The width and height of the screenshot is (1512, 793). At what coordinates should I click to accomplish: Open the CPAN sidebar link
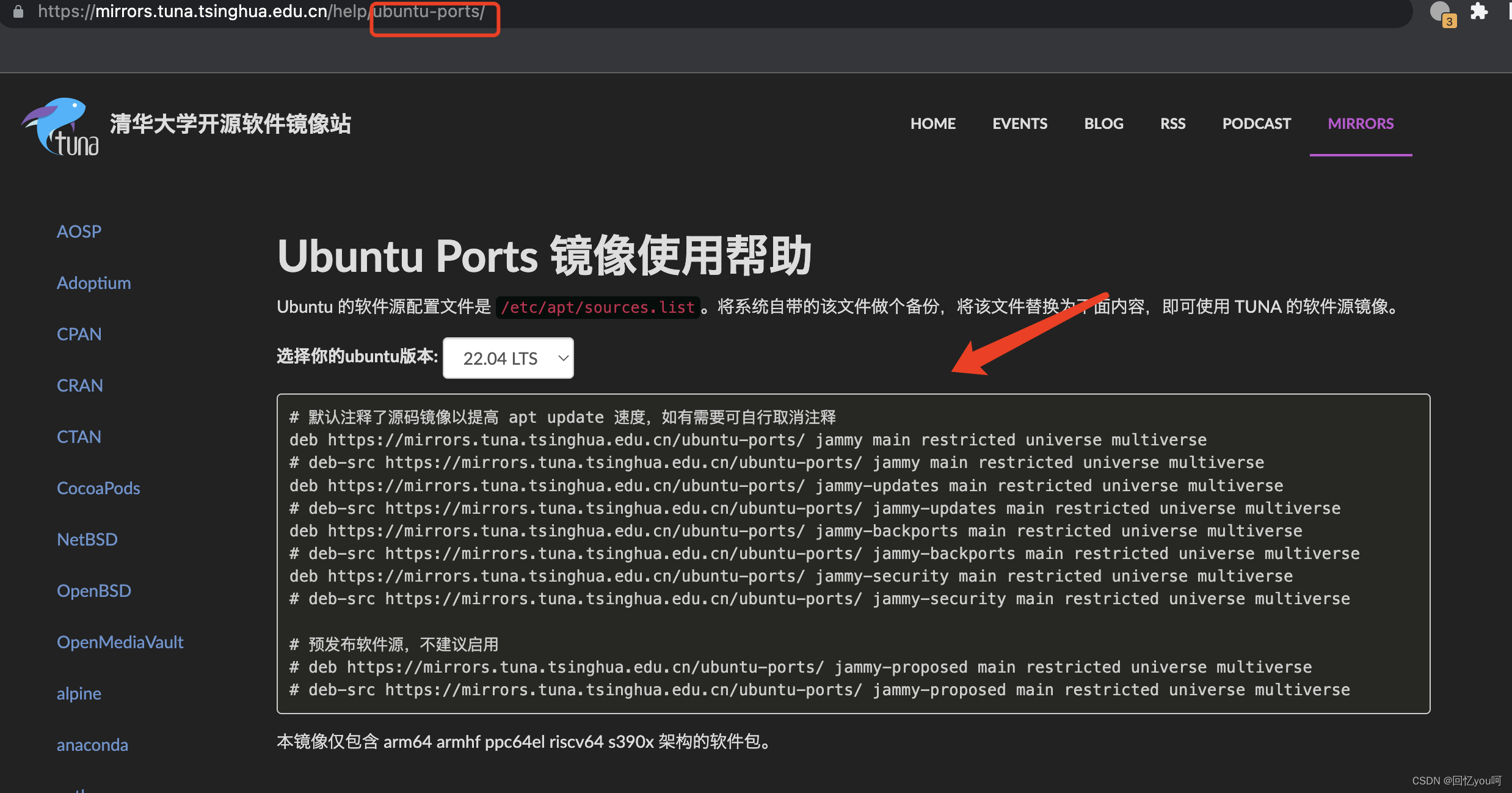click(79, 334)
